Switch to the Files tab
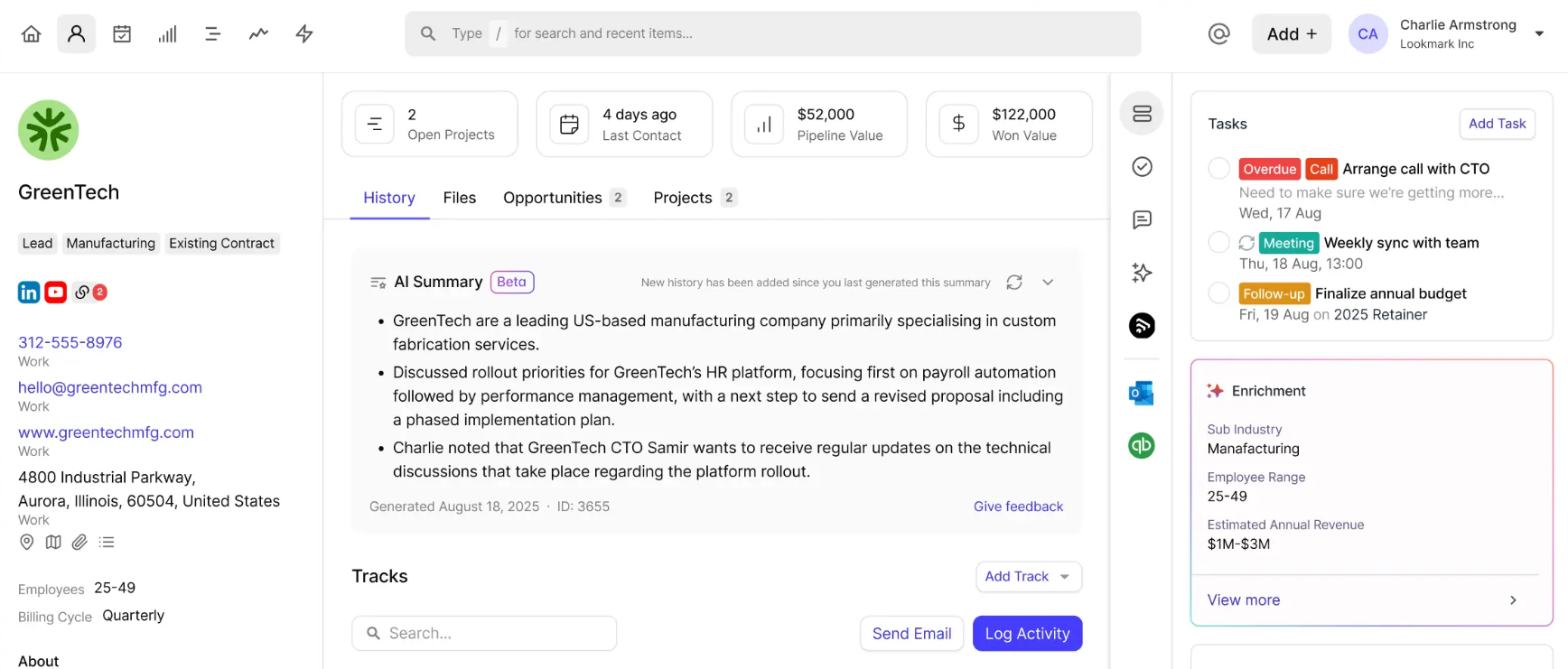The image size is (1568, 669). pos(460,198)
